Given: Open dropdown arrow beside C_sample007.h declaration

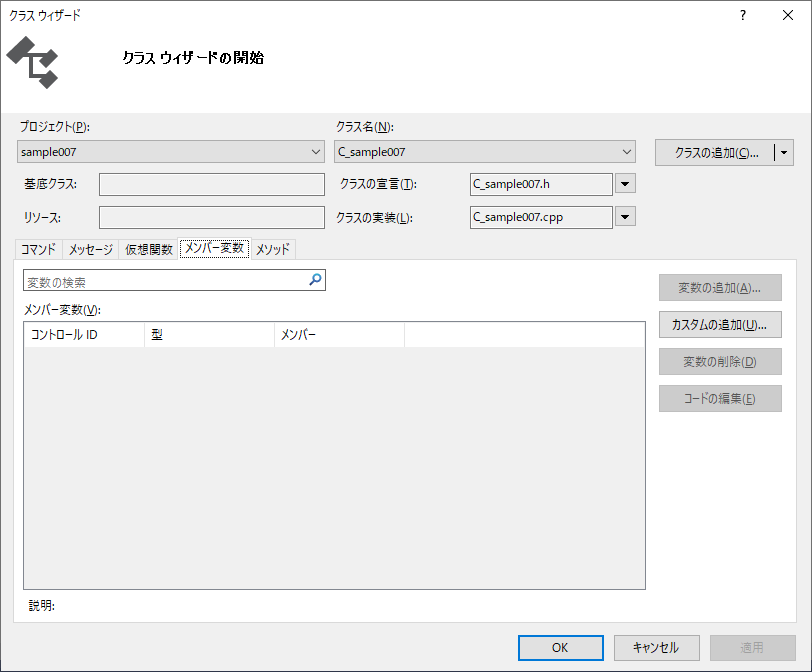Looking at the screenshot, I should click(625, 184).
